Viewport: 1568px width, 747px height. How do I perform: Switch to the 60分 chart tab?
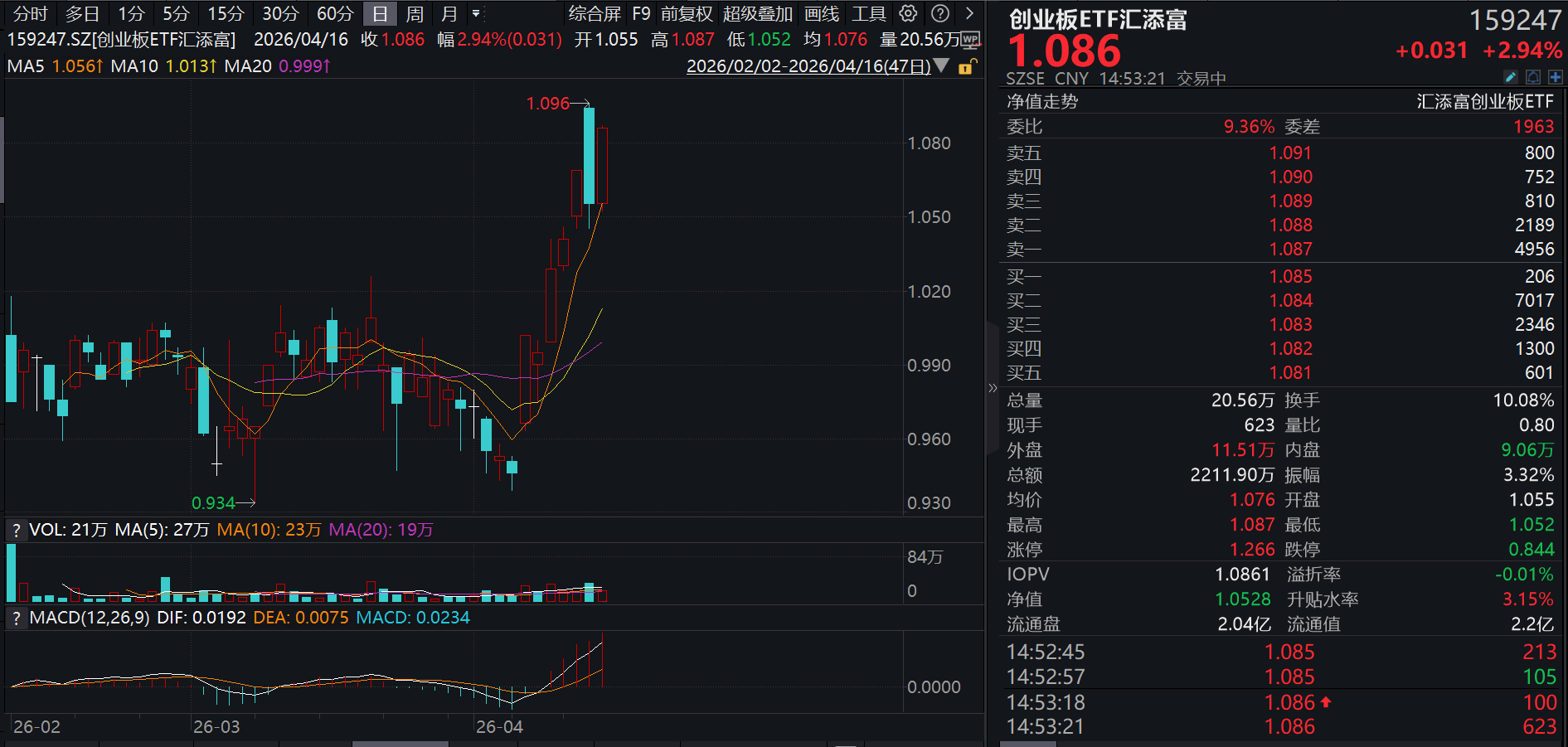pyautogui.click(x=335, y=14)
